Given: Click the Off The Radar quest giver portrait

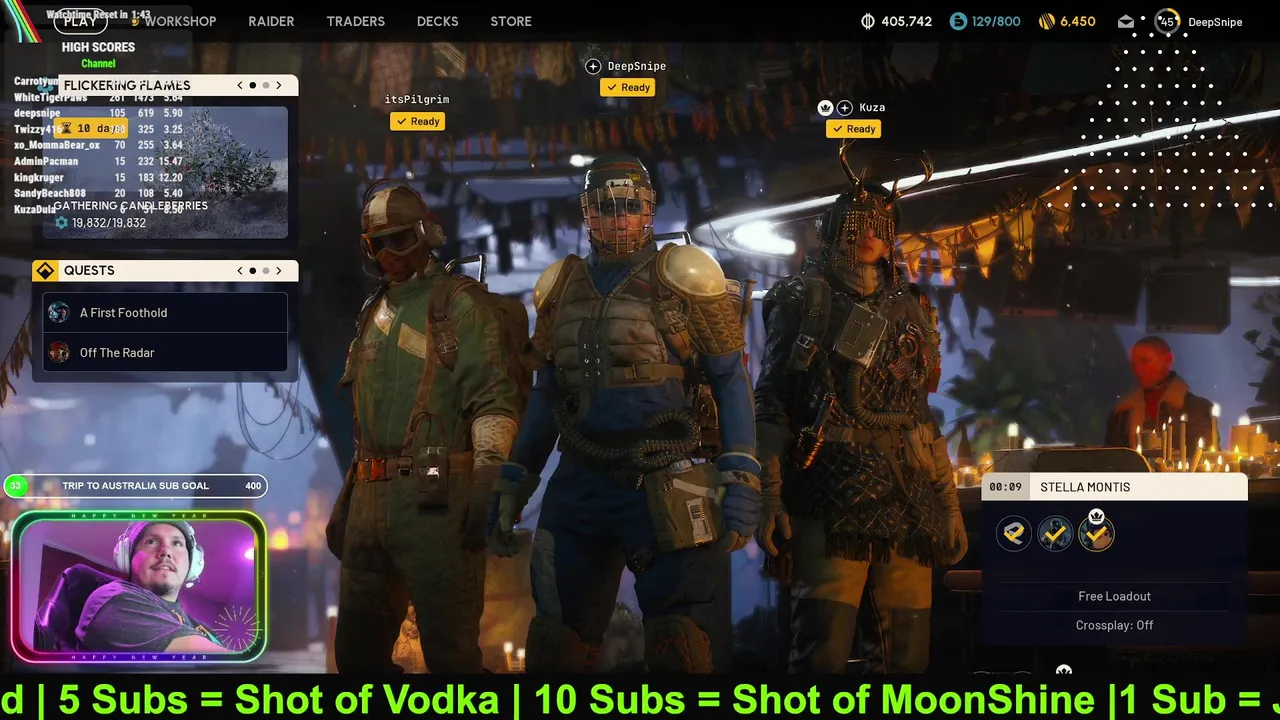Looking at the screenshot, I should 59,352.
